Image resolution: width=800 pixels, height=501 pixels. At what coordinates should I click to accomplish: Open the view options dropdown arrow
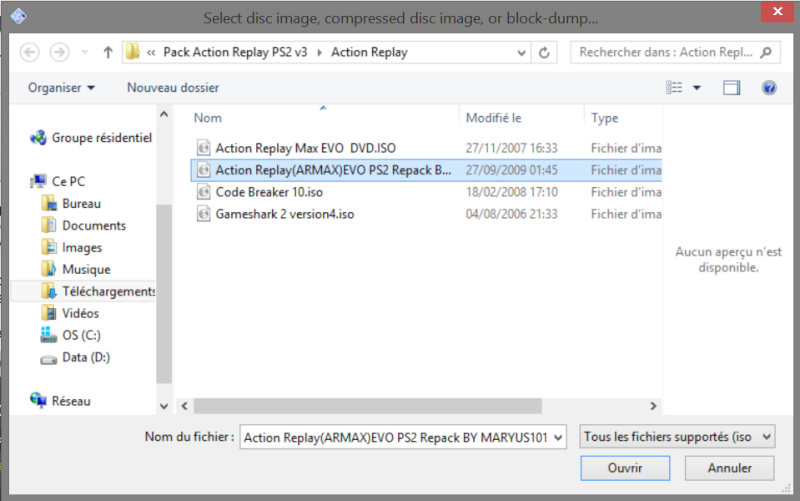tap(697, 88)
